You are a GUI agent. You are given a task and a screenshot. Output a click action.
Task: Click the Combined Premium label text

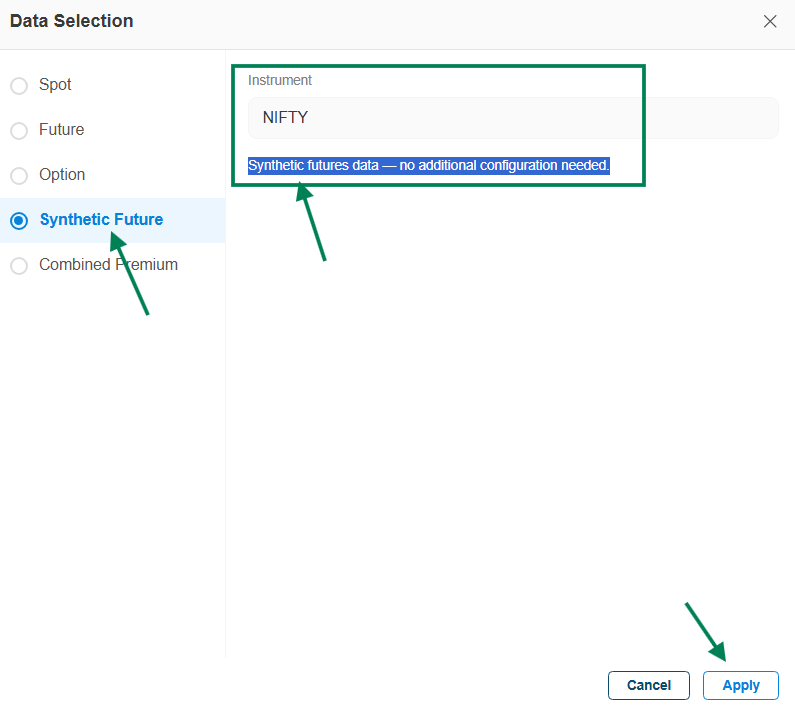click(108, 265)
